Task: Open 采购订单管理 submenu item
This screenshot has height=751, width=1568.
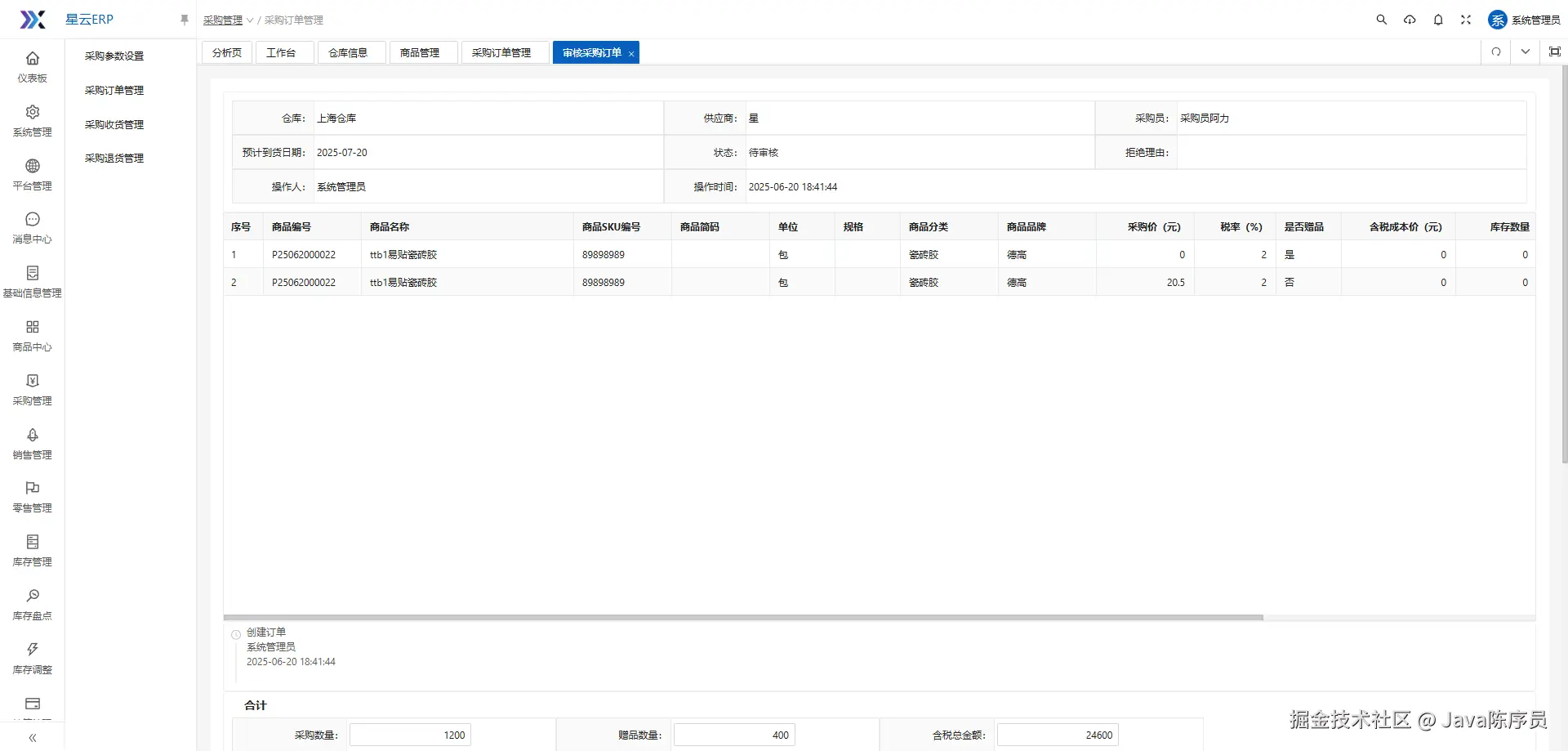Action: 114,91
